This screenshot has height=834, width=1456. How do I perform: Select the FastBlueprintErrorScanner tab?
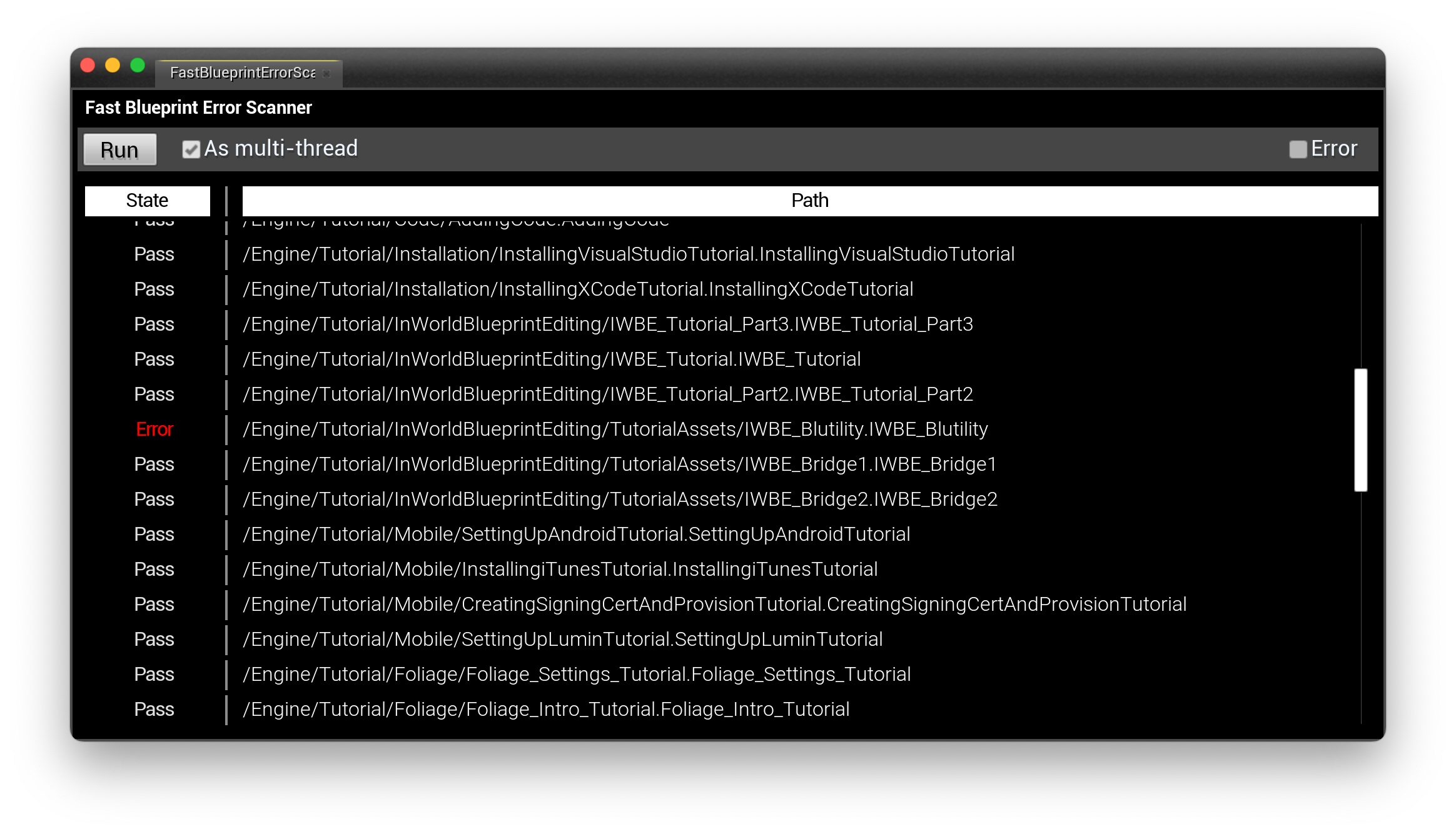click(x=242, y=73)
